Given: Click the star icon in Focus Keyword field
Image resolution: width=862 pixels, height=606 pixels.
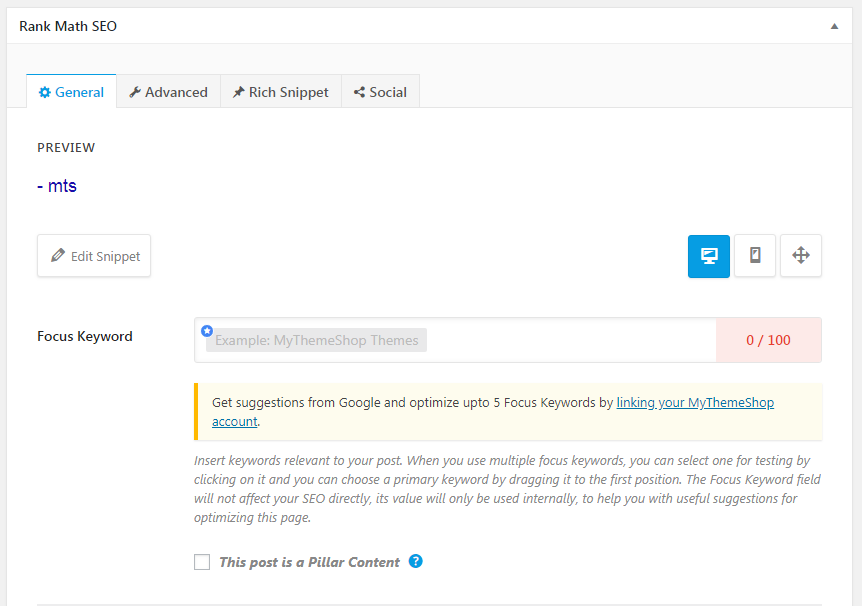Looking at the screenshot, I should 207,330.
